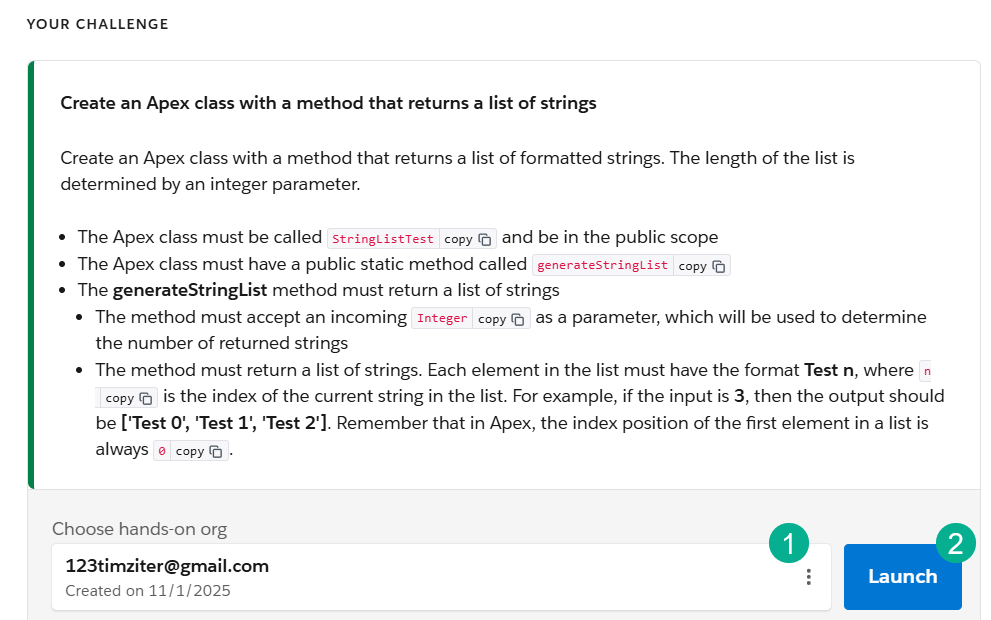This screenshot has width=991, height=620.
Task: Click the red Integer code text
Action: coord(442,319)
